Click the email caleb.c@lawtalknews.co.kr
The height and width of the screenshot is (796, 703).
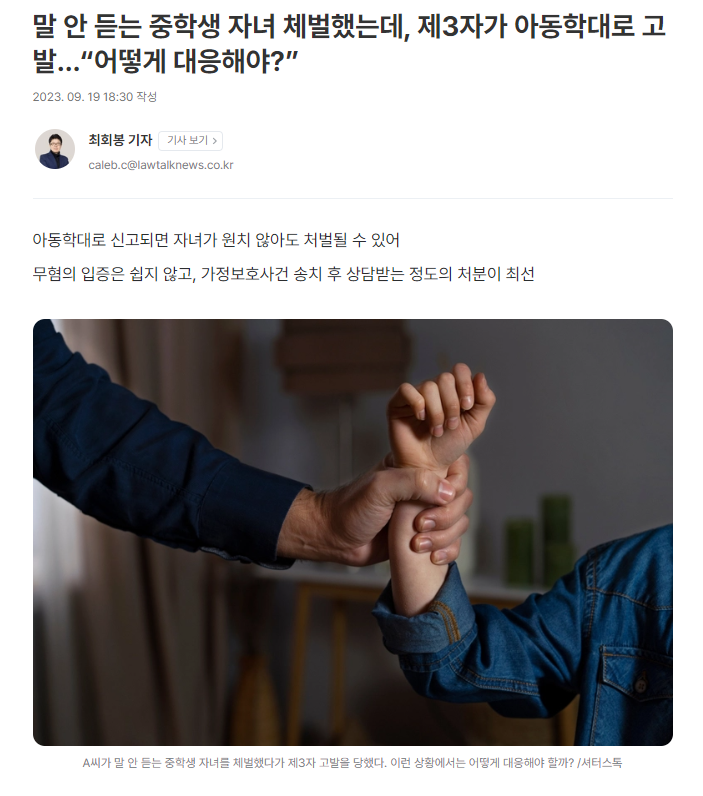pyautogui.click(x=161, y=165)
